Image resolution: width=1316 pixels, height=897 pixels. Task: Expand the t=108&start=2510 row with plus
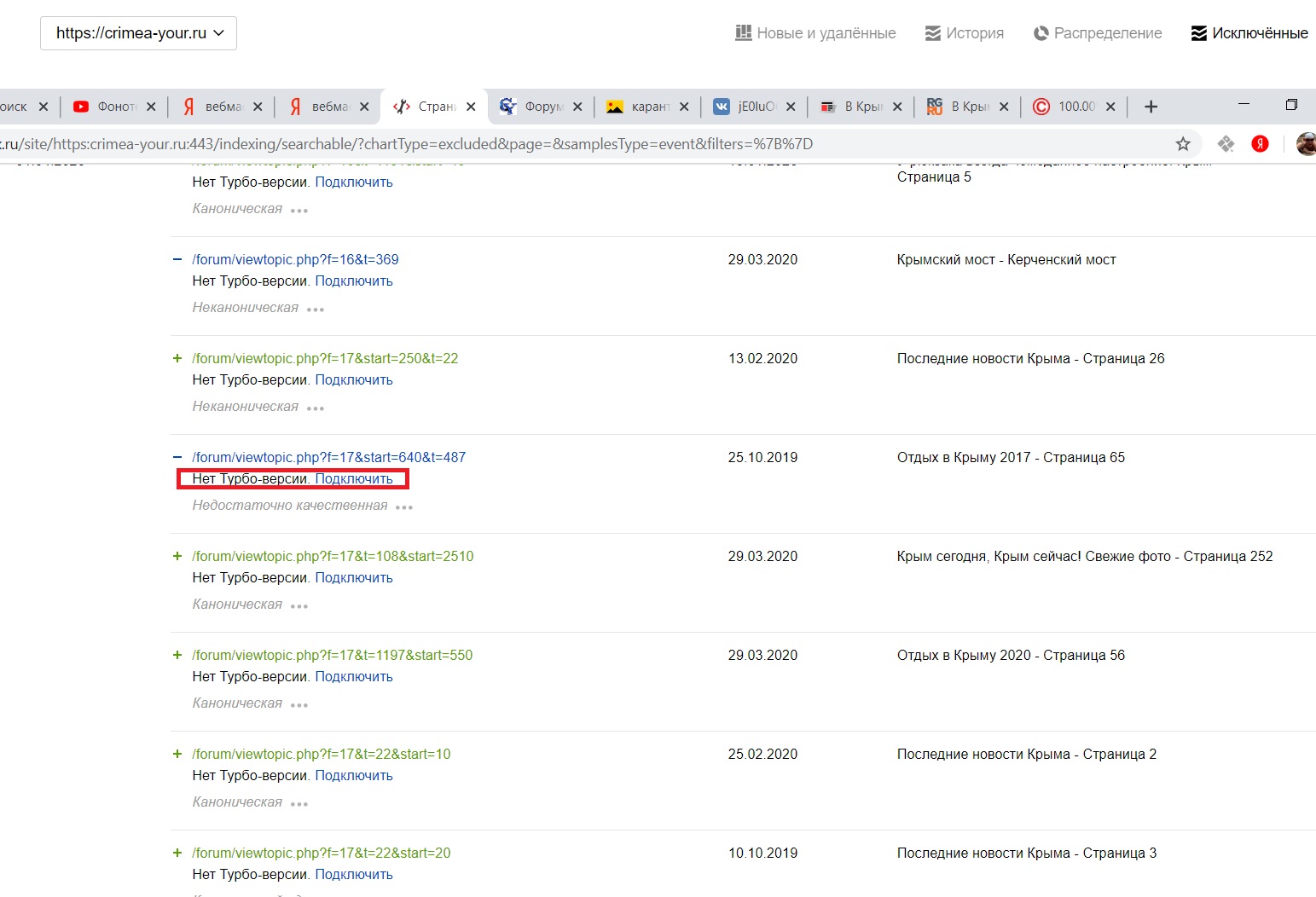177,556
